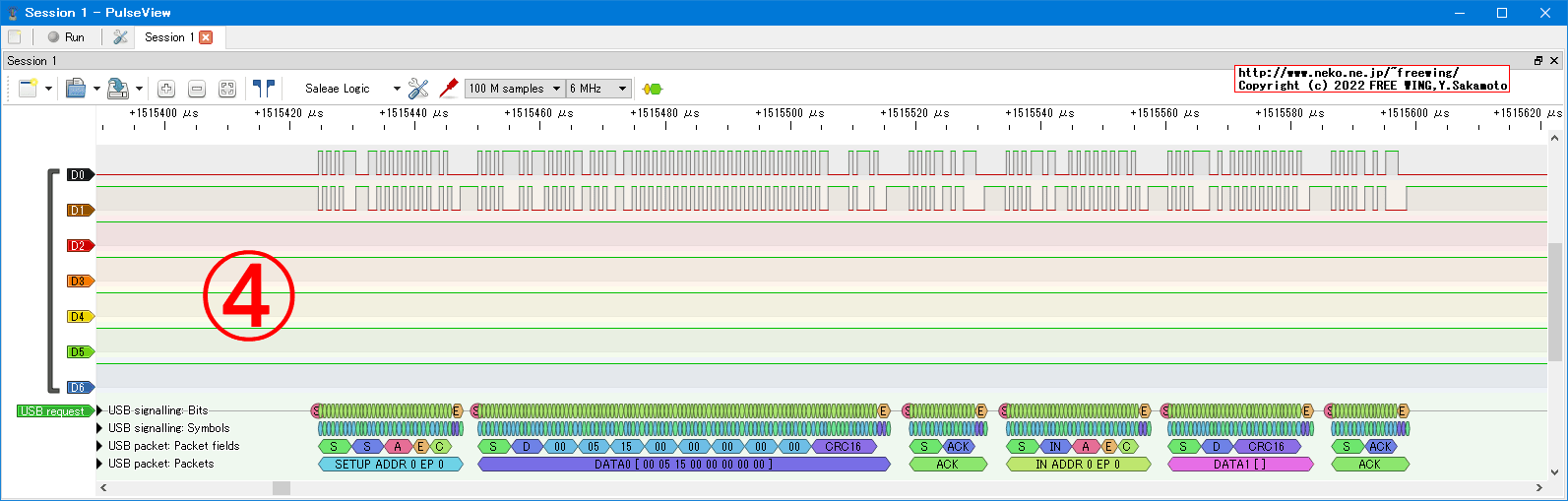Click the save file icon
Image resolution: width=1568 pixels, height=501 pixels.
click(117, 89)
